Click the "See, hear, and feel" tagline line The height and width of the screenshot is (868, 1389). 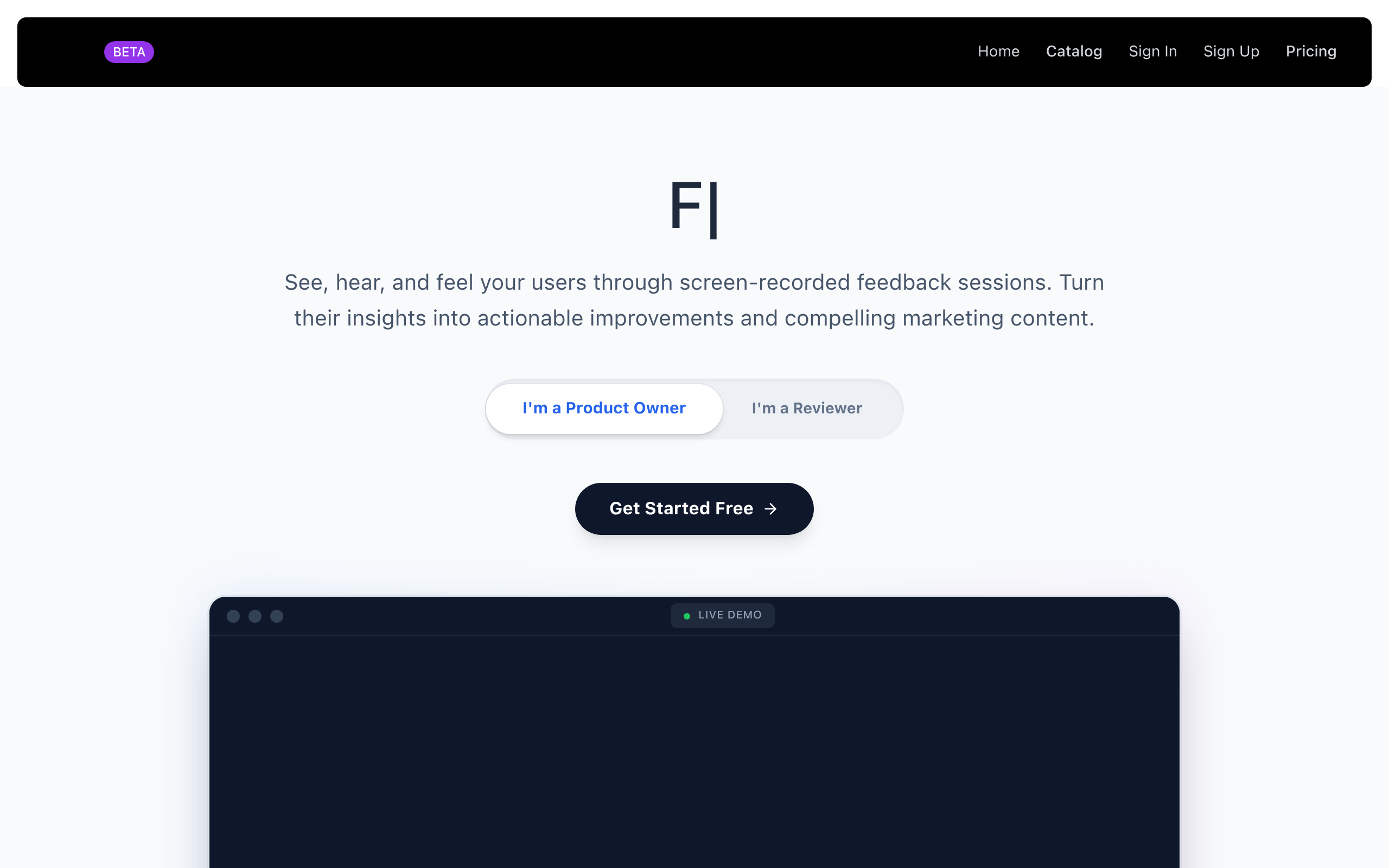[x=694, y=283]
